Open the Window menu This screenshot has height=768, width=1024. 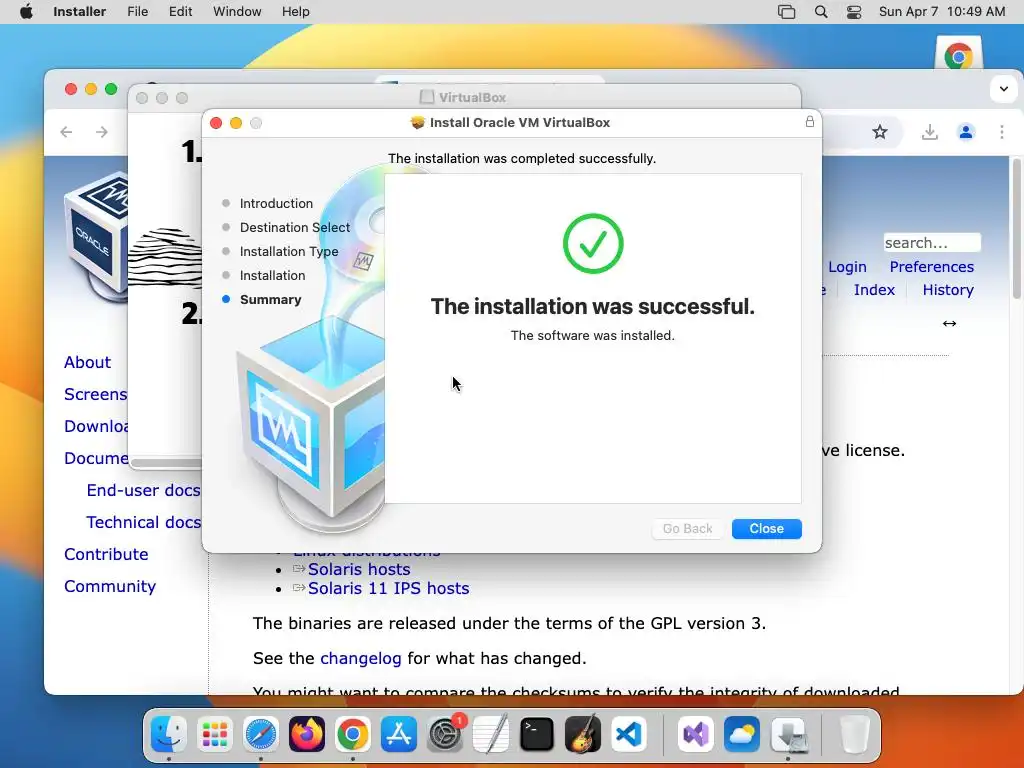237,12
